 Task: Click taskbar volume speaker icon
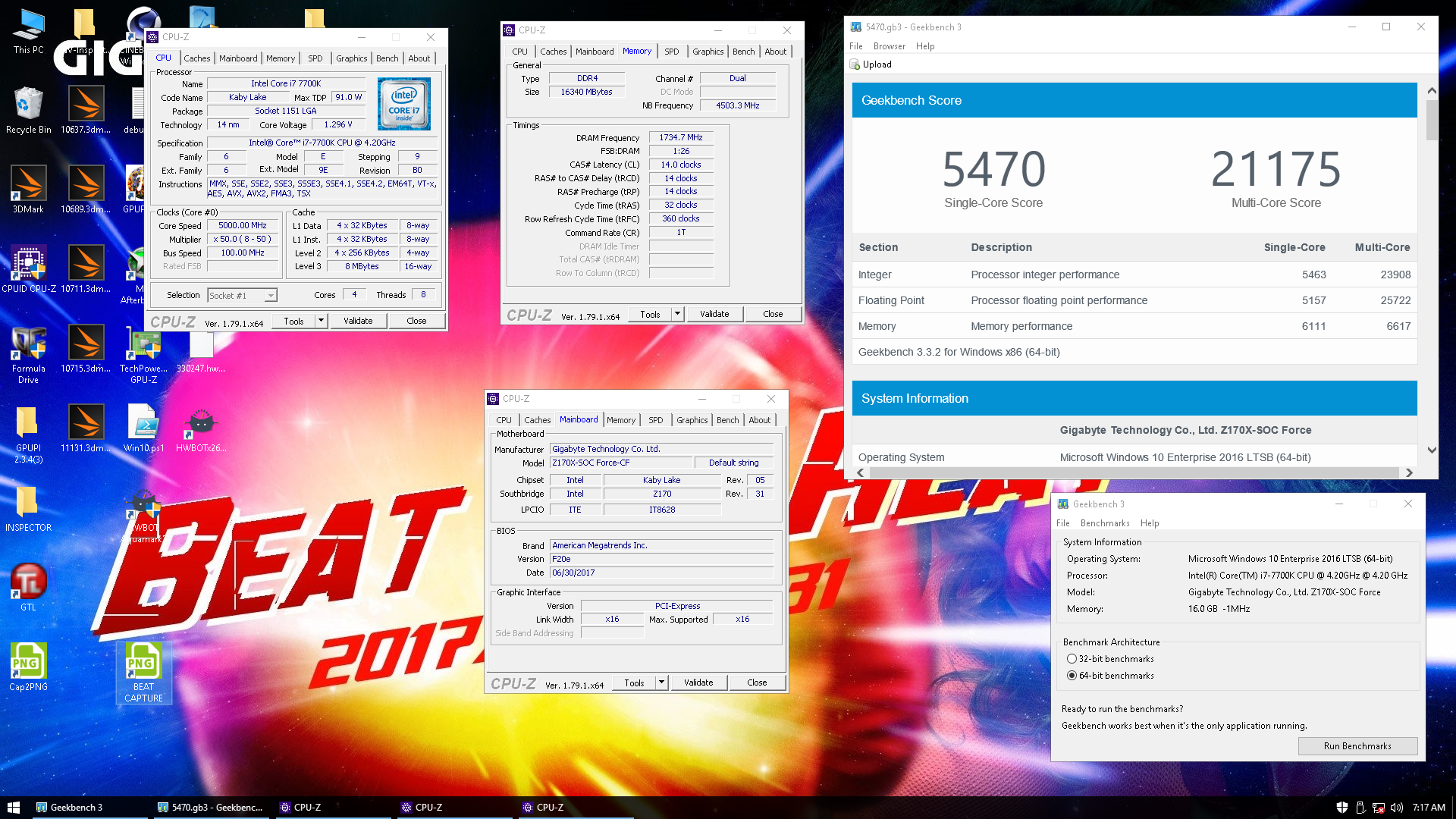(1396, 808)
